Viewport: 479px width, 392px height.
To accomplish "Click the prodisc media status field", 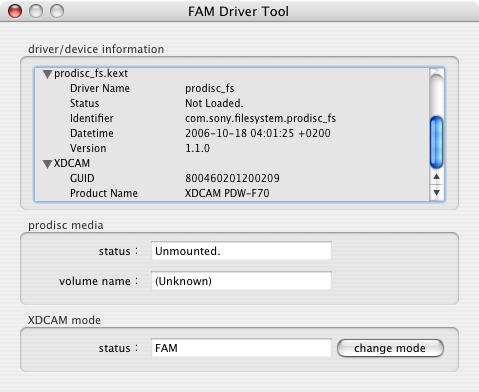I will click(x=241, y=251).
